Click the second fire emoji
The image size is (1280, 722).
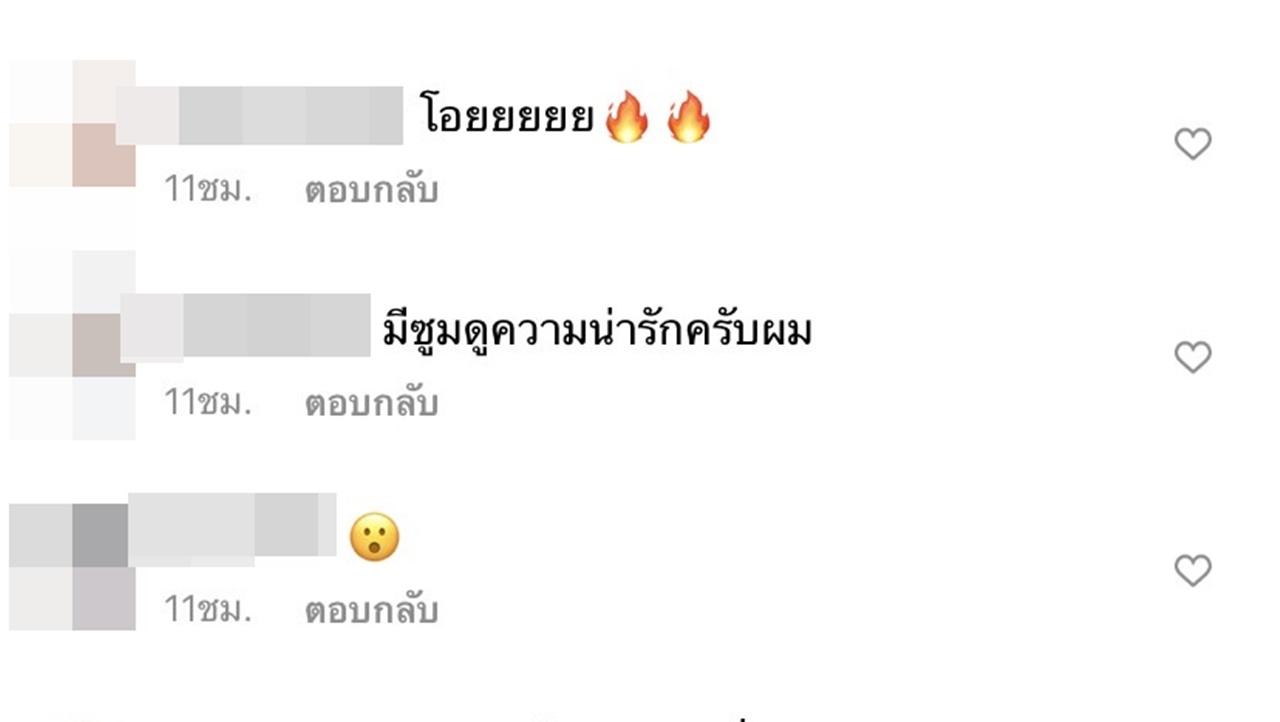[x=687, y=120]
